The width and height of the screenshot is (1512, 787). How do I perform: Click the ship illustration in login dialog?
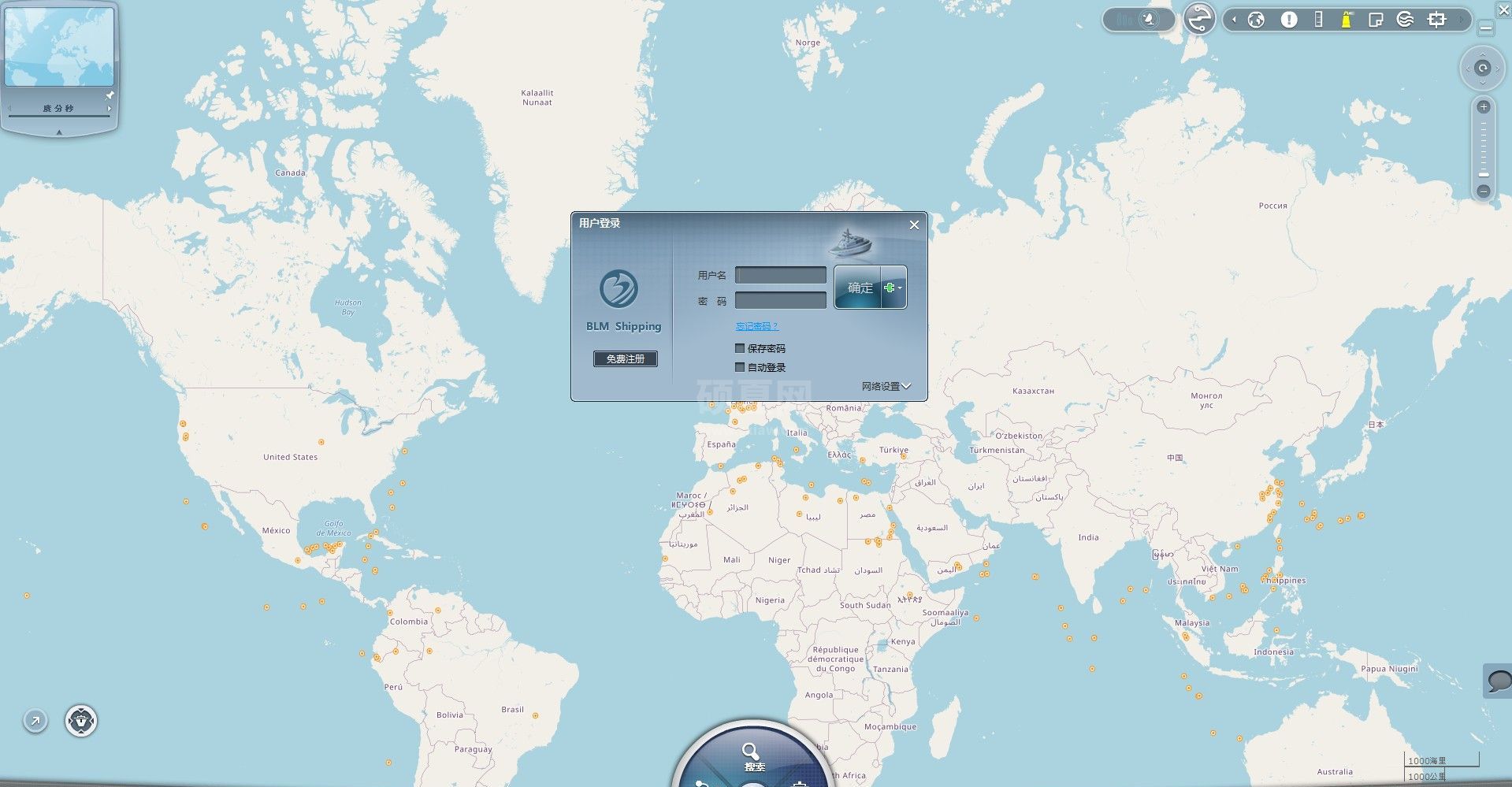(850, 243)
